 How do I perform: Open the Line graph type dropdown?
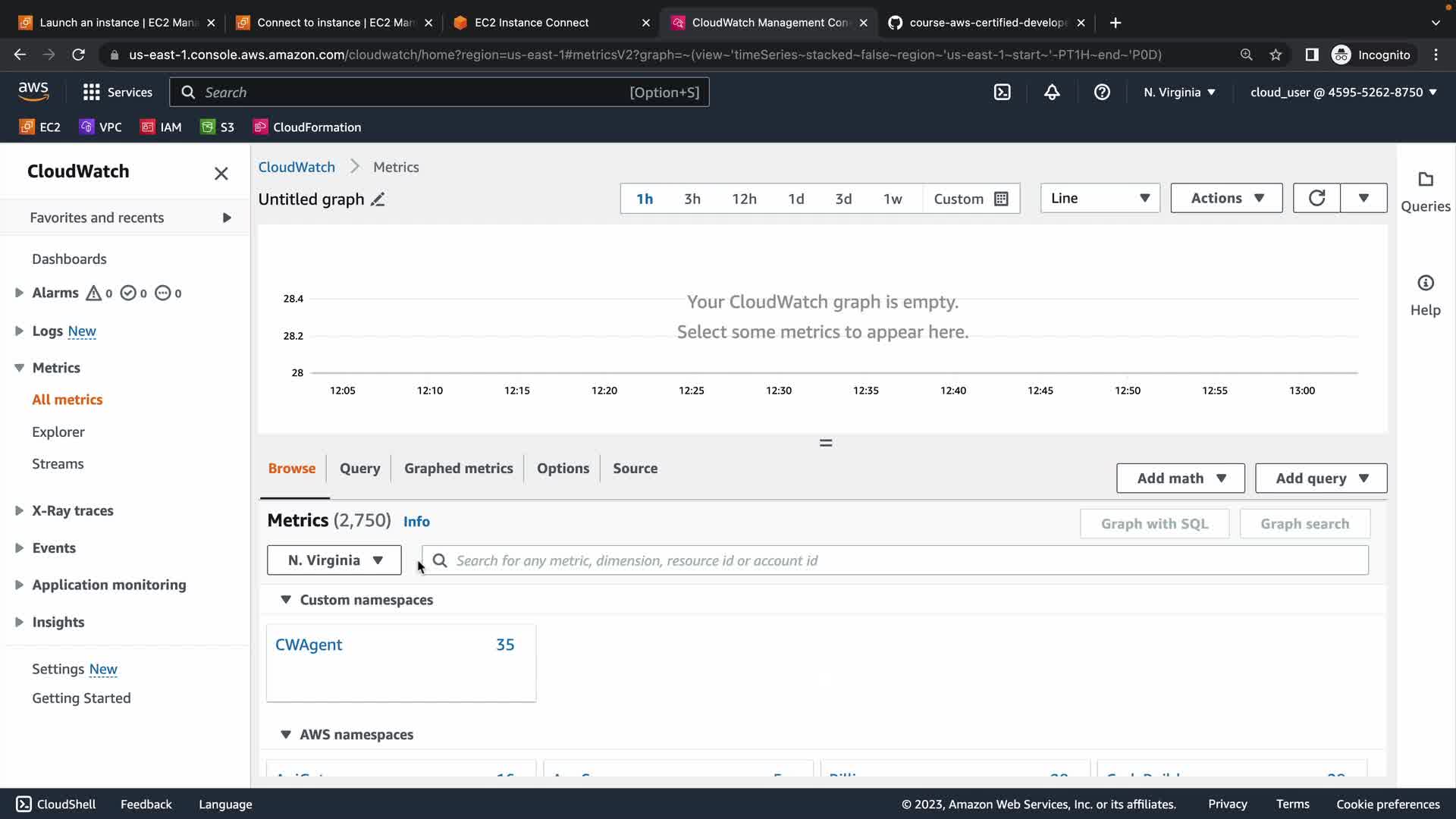[1100, 198]
